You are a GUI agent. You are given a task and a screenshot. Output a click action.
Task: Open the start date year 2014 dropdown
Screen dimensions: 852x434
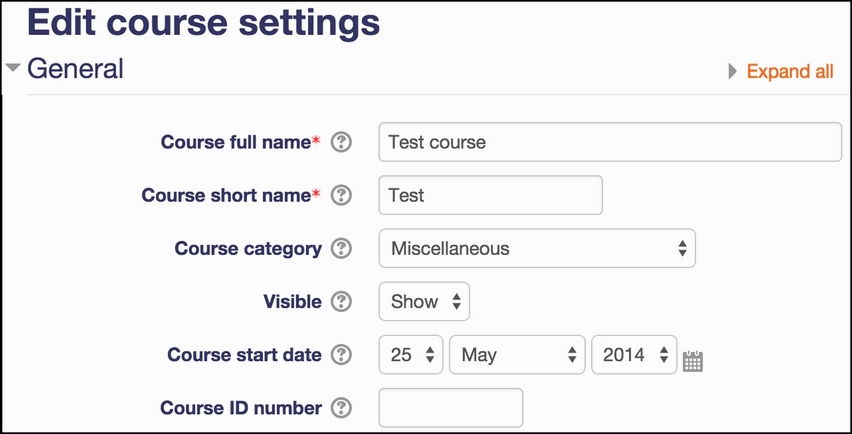click(634, 355)
